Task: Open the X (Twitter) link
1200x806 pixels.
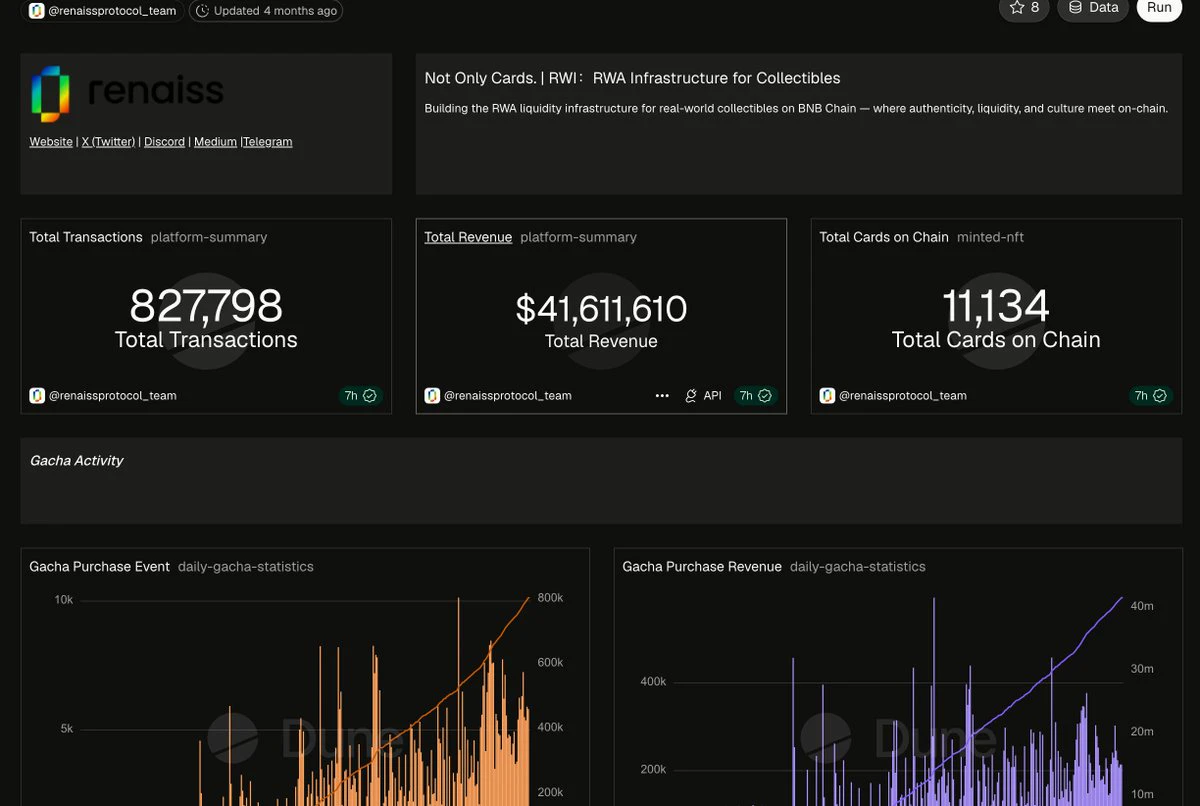Action: pos(108,142)
